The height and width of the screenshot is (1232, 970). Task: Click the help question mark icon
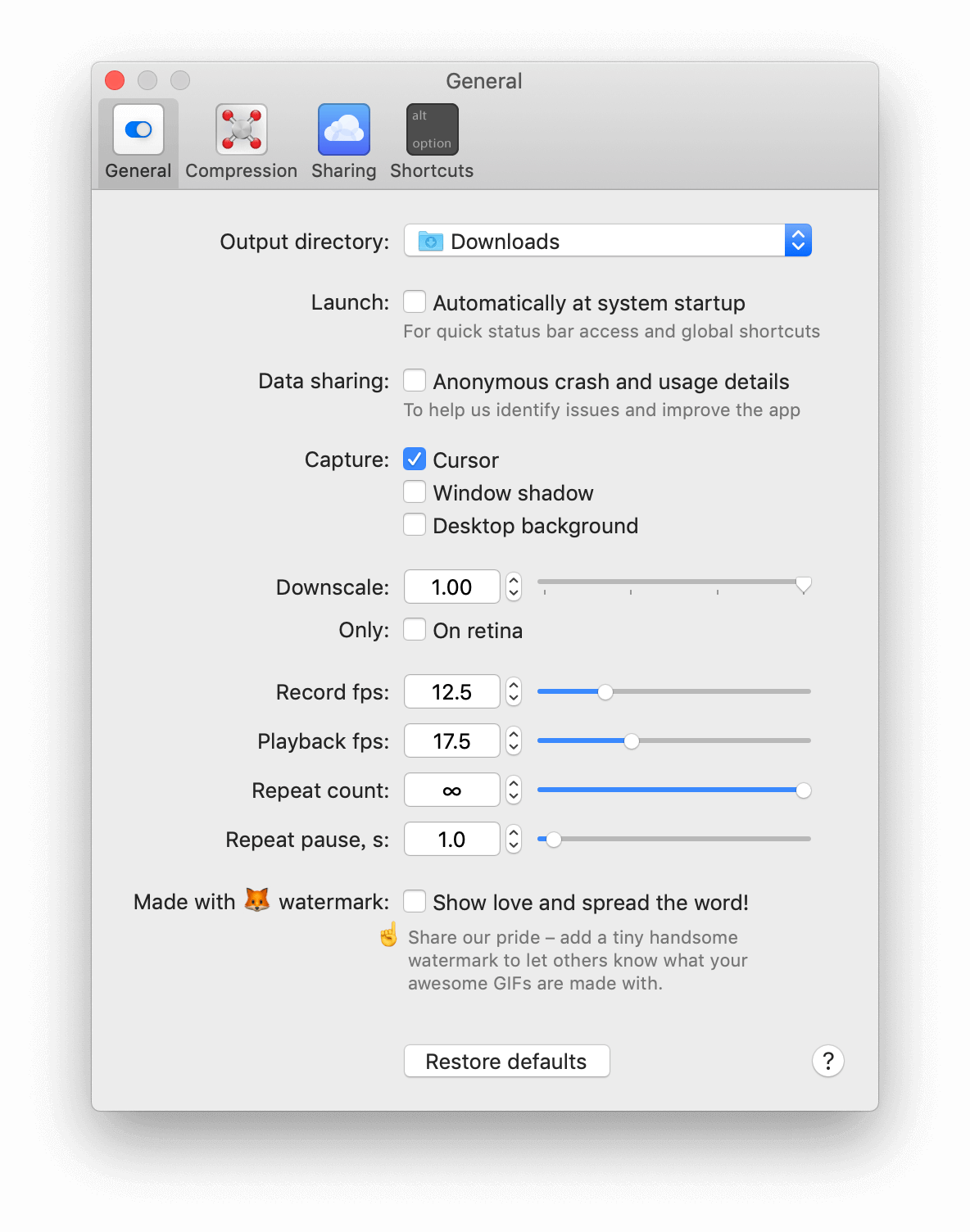point(827,1061)
